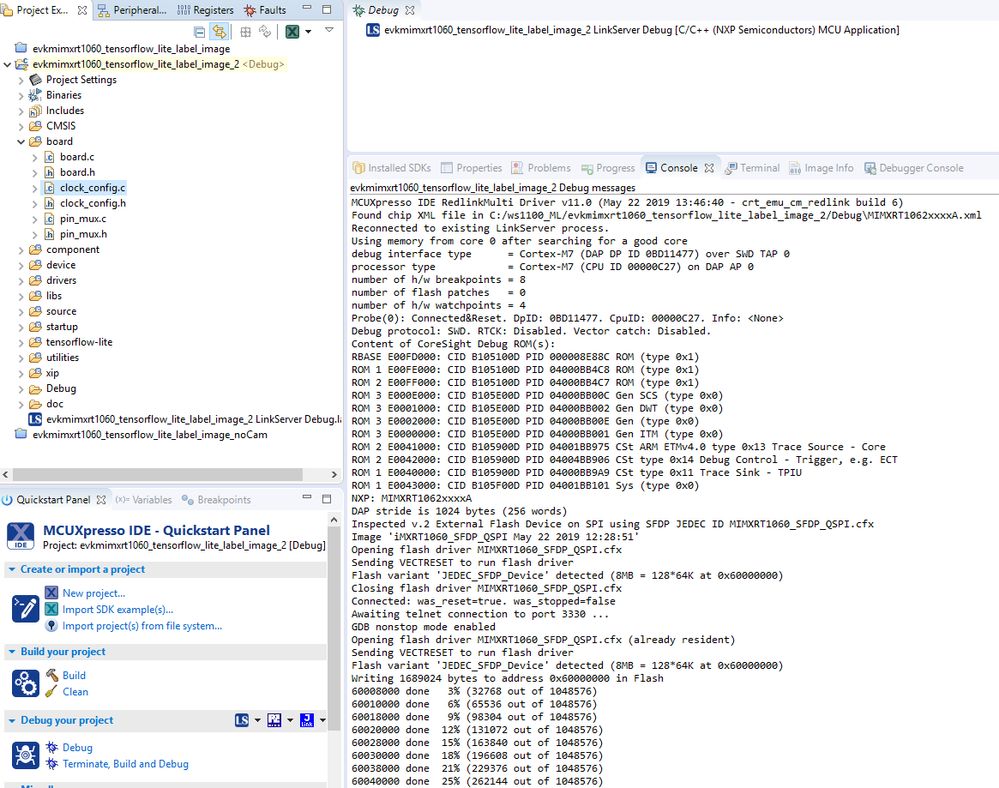Screen dimensions: 999x788
Task: Click the green X SDK icon
Action: point(292,31)
